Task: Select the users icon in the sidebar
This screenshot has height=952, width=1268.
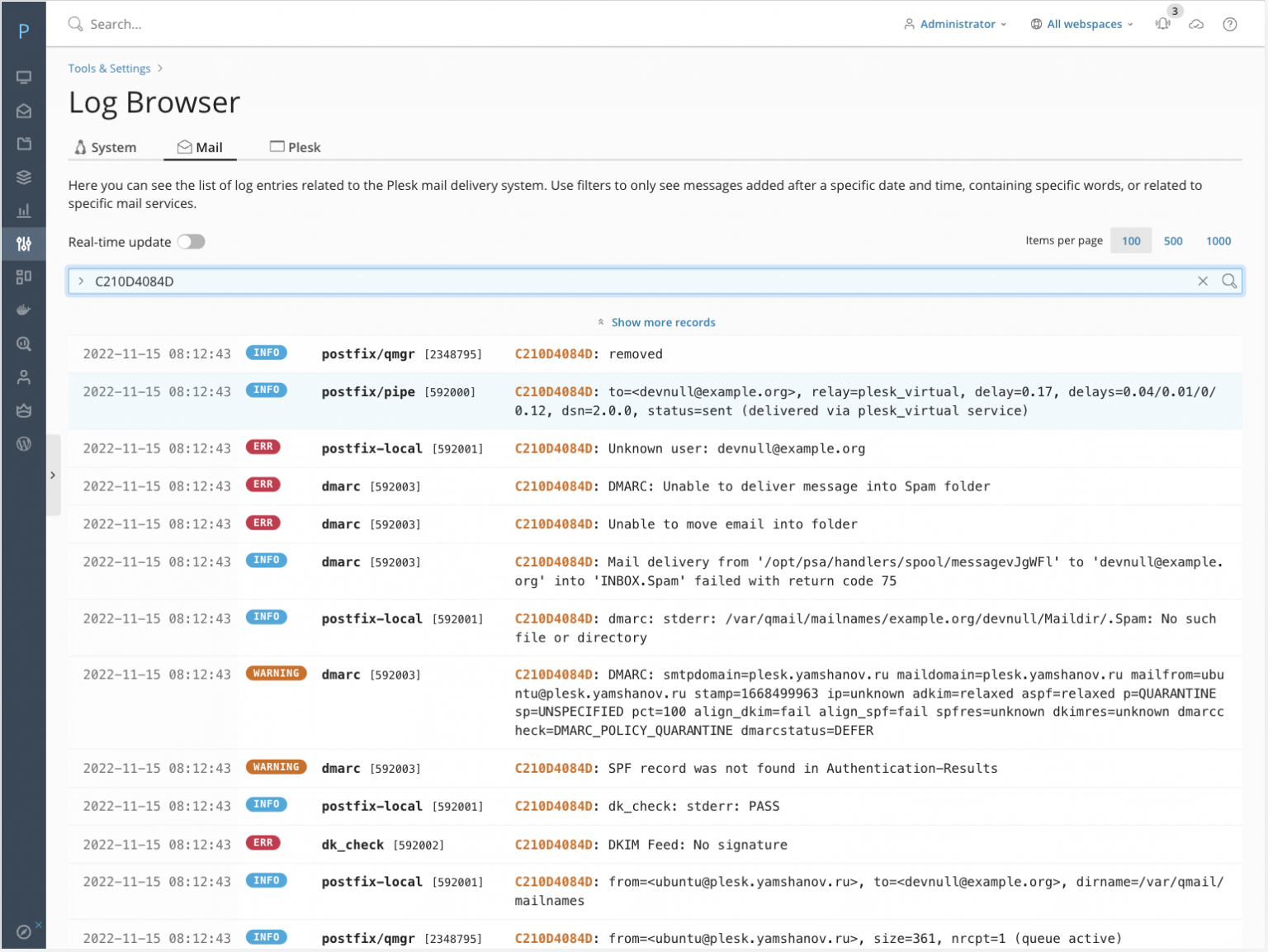Action: (x=24, y=377)
